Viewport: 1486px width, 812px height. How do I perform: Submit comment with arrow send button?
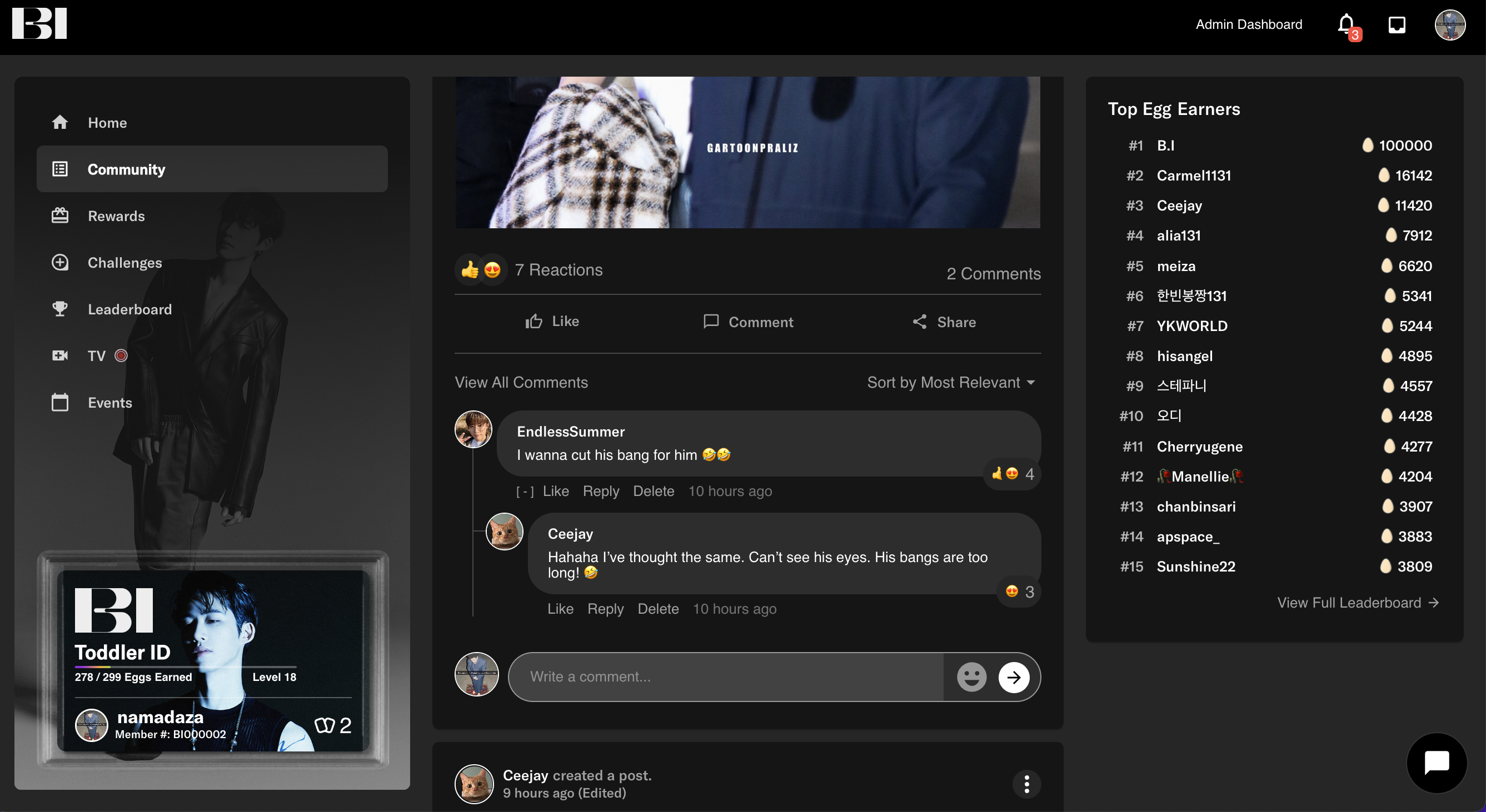pyautogui.click(x=1014, y=677)
